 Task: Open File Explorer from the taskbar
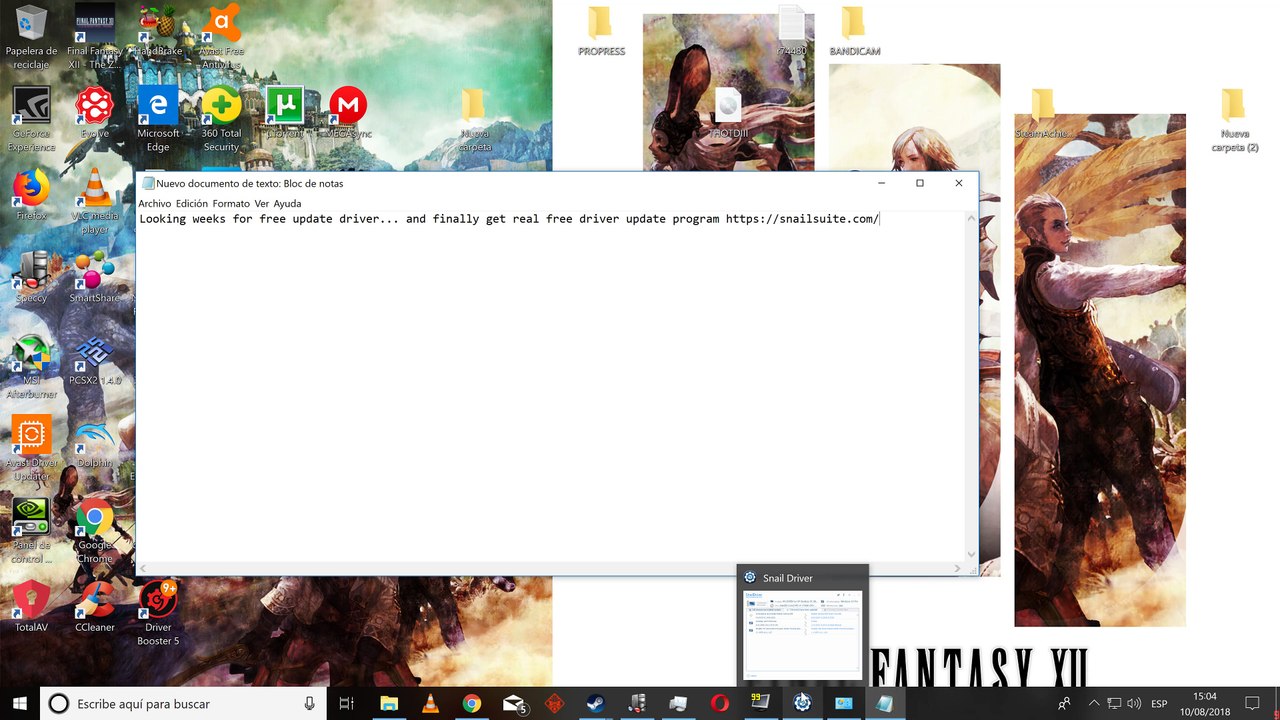coord(388,703)
